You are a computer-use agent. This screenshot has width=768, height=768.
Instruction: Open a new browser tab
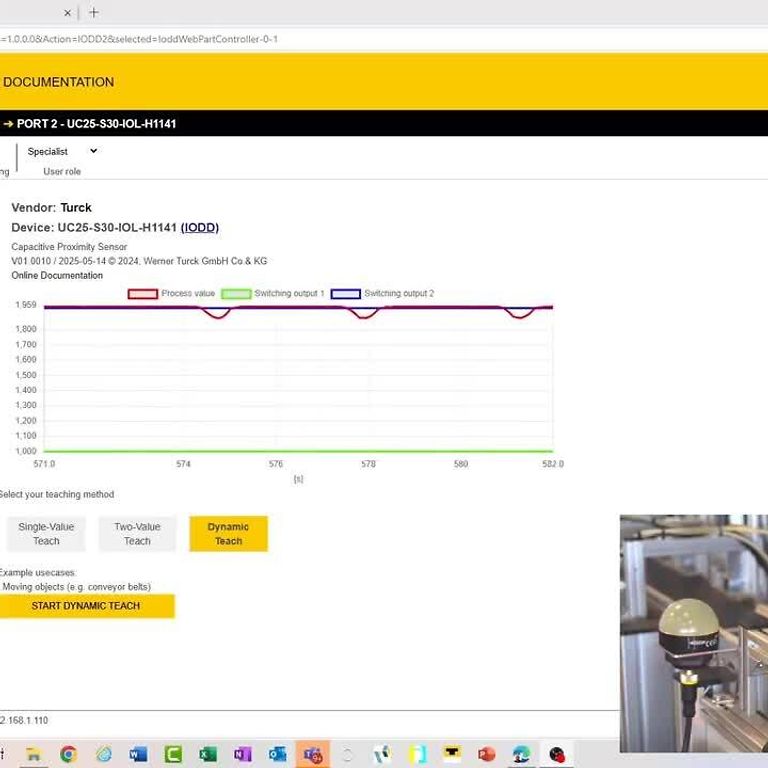(94, 13)
